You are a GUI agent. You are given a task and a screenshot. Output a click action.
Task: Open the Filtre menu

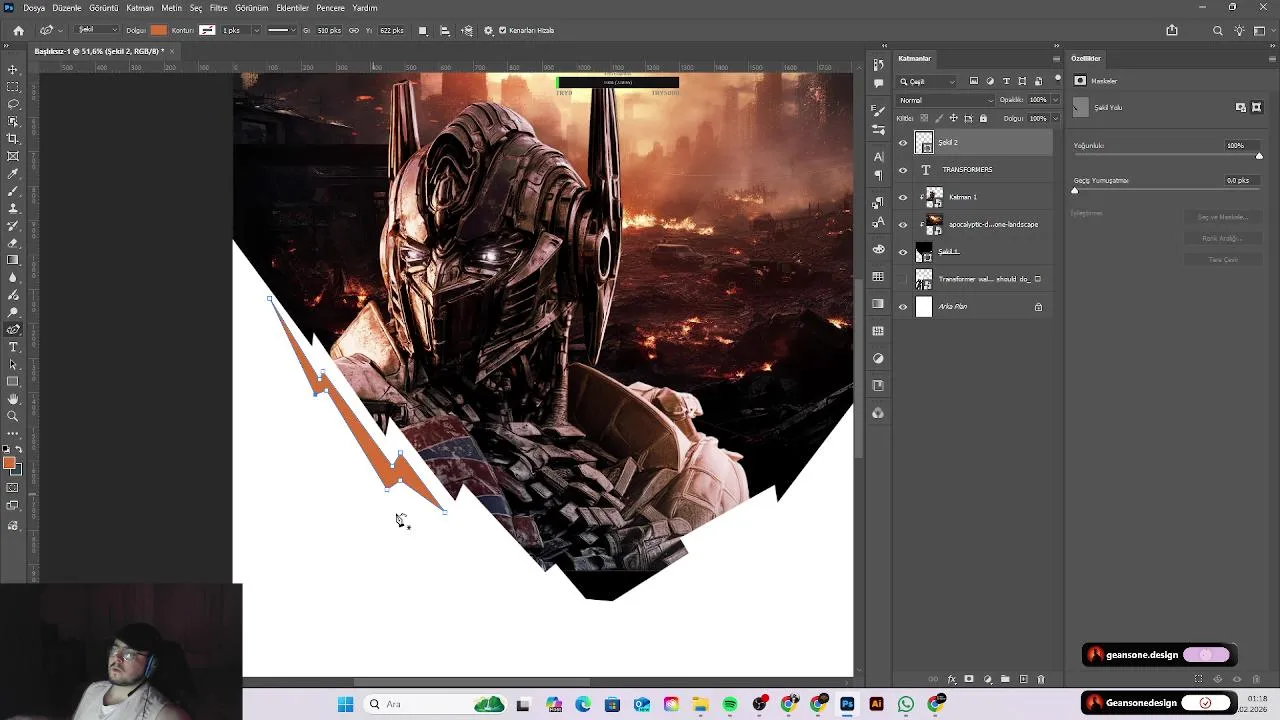218,8
